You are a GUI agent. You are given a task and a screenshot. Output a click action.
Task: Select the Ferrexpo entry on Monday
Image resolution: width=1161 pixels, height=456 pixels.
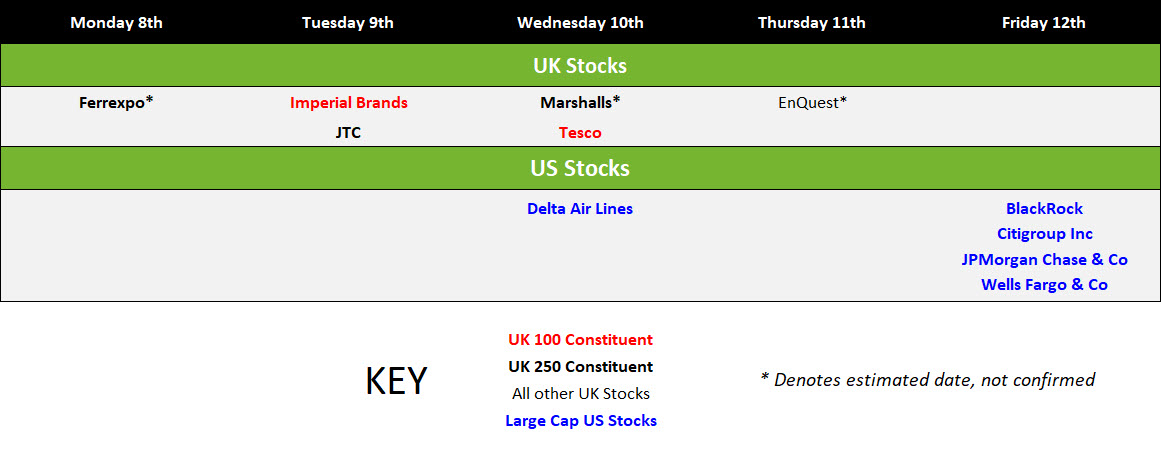point(116,103)
